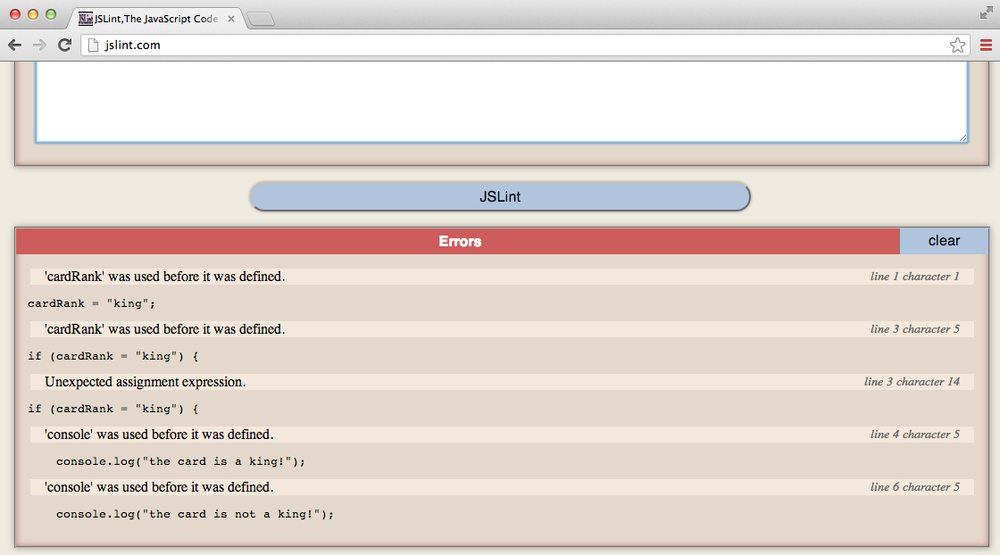This screenshot has height=555, width=1000.
Task: Click code line cardRank = "king";
Action: click(x=91, y=304)
